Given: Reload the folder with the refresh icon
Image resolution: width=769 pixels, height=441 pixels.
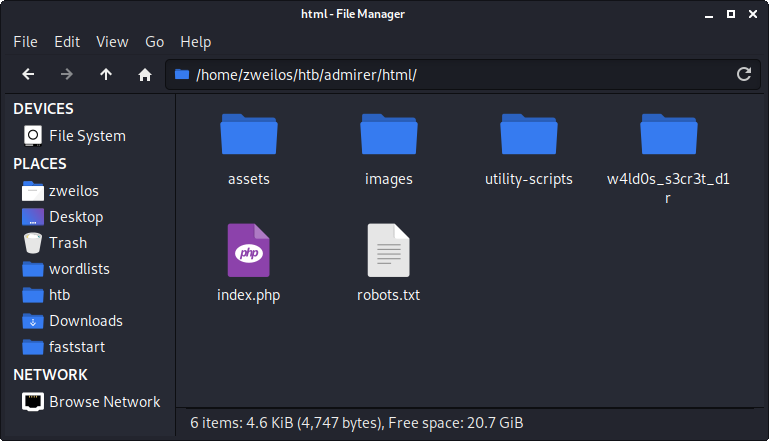Looking at the screenshot, I should coord(743,75).
